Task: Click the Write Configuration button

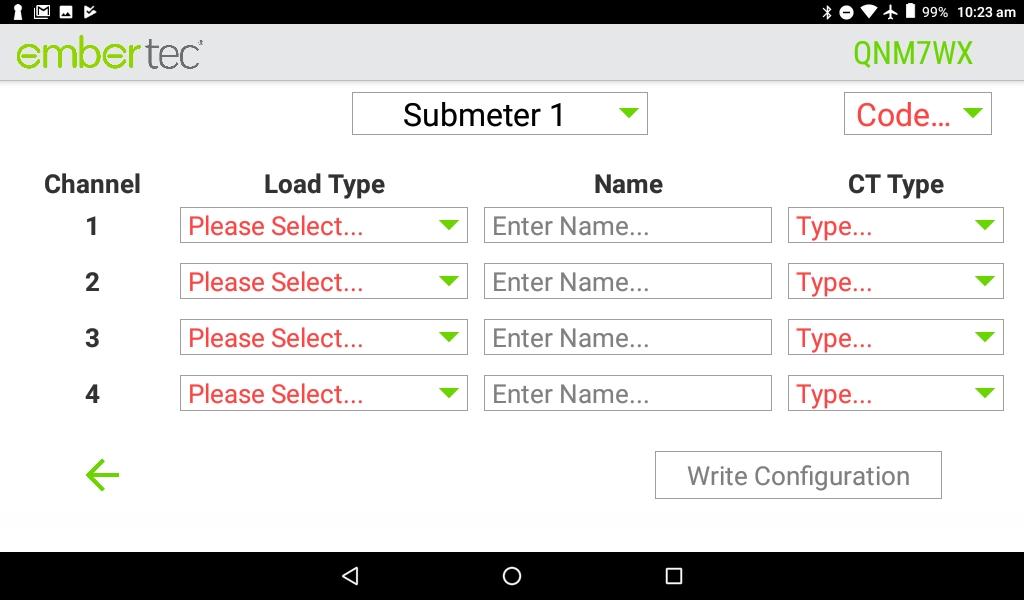Action: [798, 475]
